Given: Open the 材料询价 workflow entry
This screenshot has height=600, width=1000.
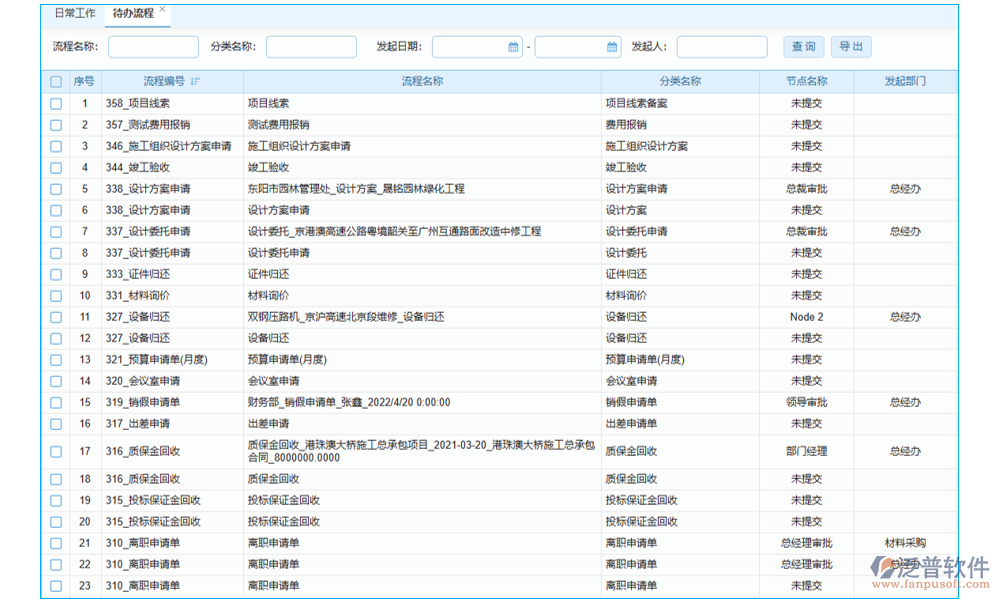Looking at the screenshot, I should [268, 295].
